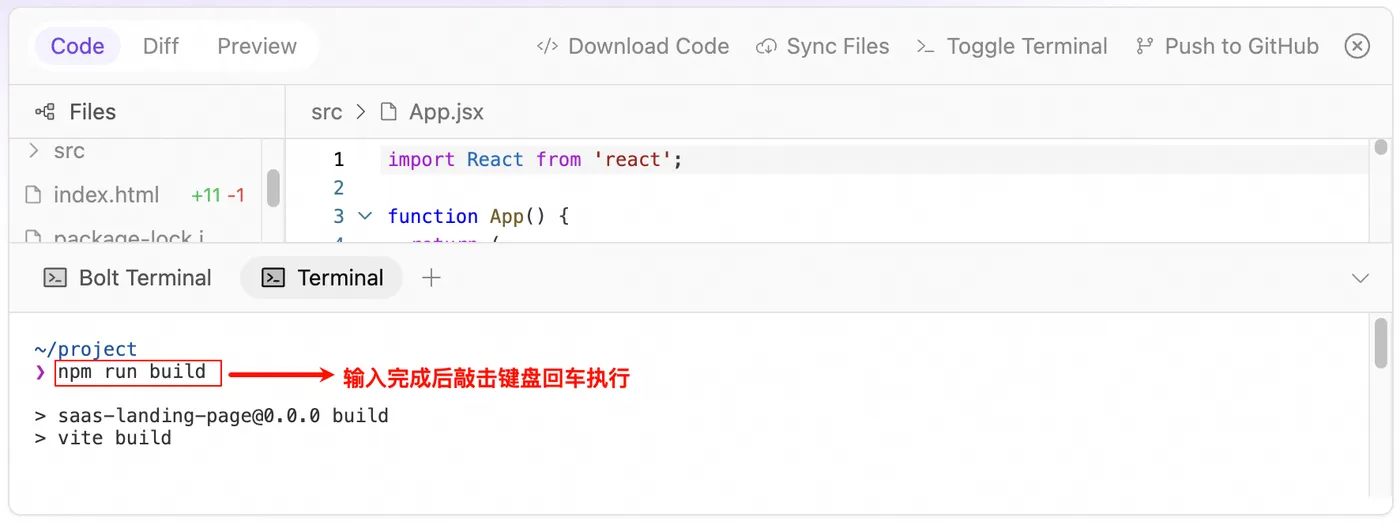This screenshot has width=1400, height=525.
Task: Click the Bolt Terminal tab icon
Action: point(55,278)
